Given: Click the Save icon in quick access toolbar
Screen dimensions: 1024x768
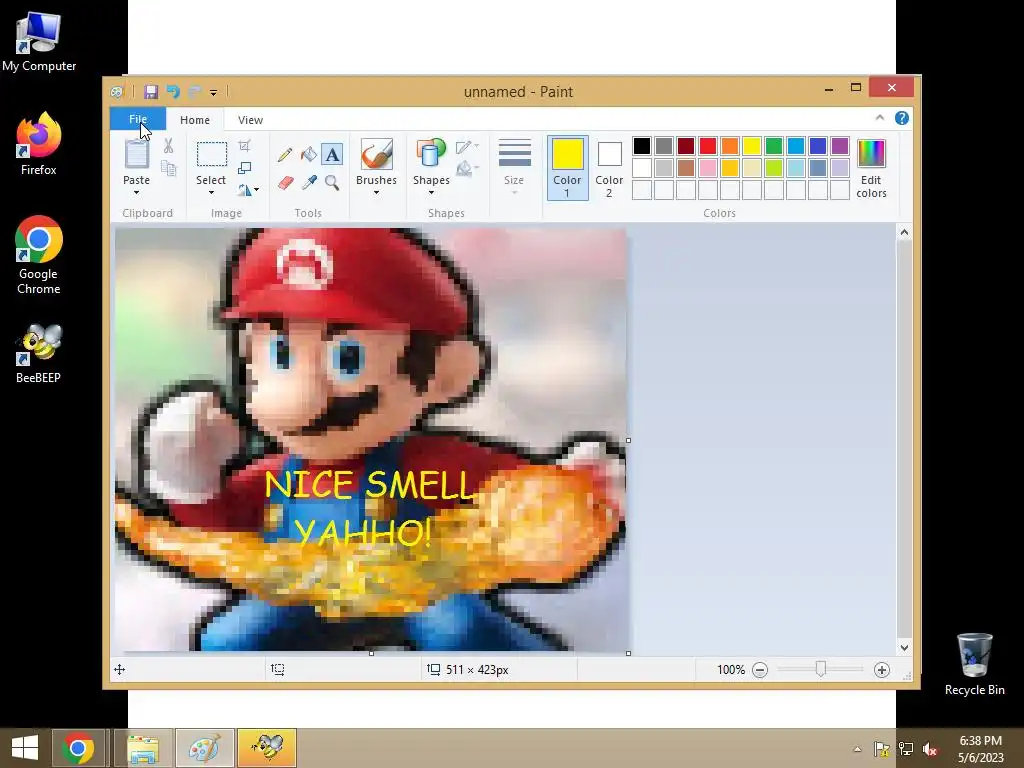Looking at the screenshot, I should click(x=151, y=92).
